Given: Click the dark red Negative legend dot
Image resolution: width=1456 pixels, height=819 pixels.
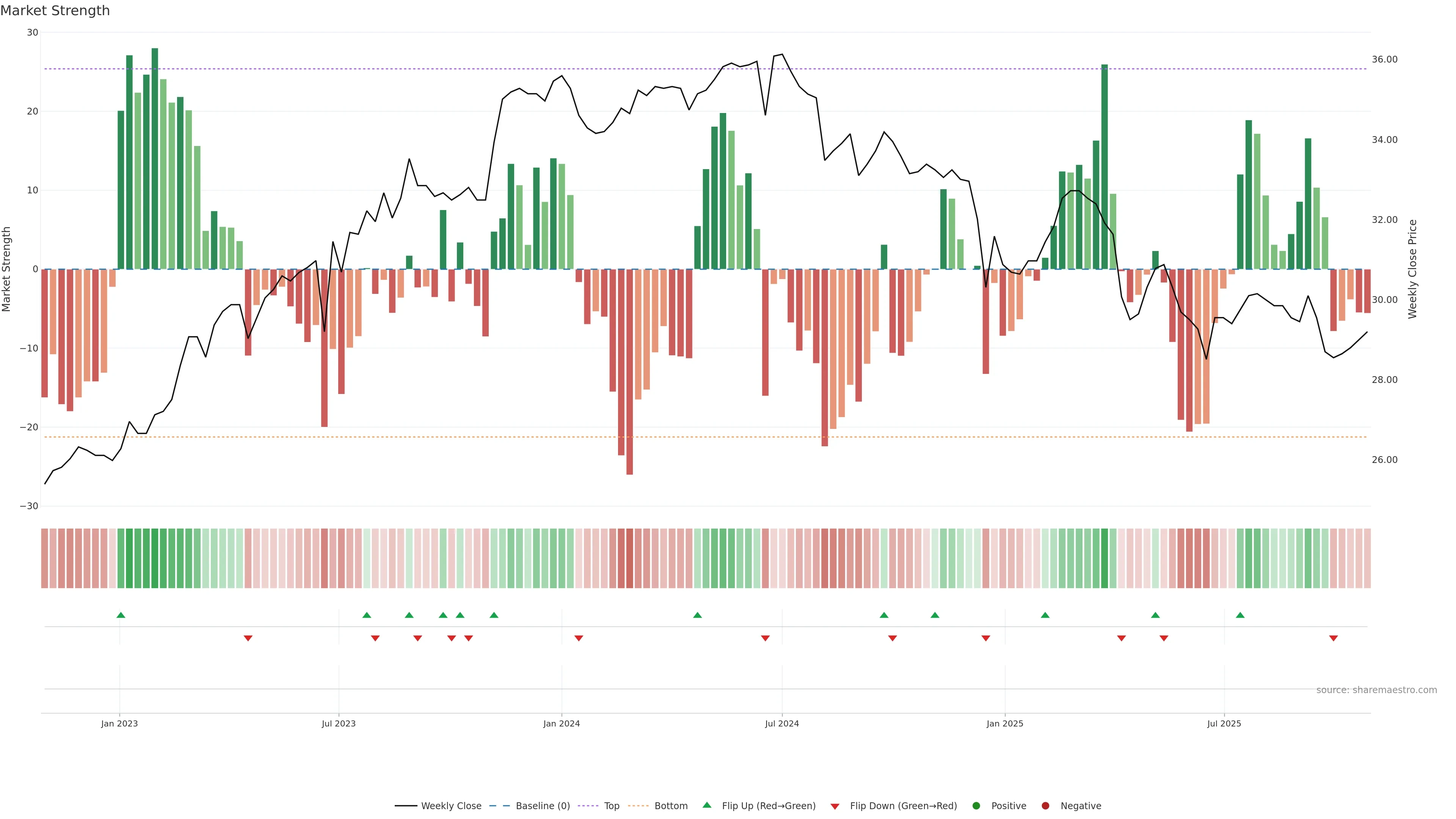Looking at the screenshot, I should [1045, 806].
